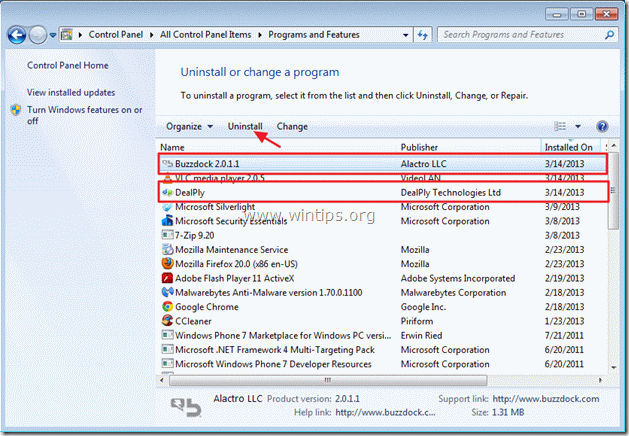Image resolution: width=629 pixels, height=436 pixels.
Task: Expand arrow after Control Panel breadcrumb
Action: coord(152,35)
